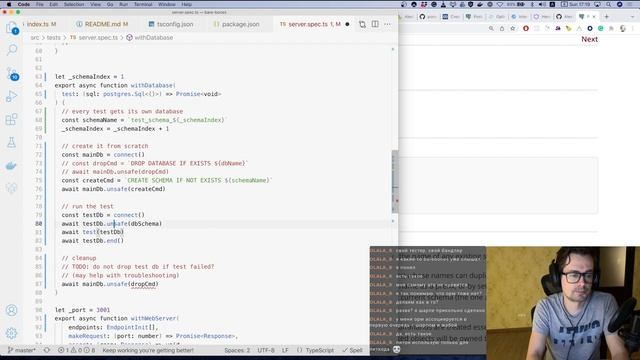This screenshot has height=360, width=640.
Task: Open the errors and warnings status indicator
Action: click(x=77, y=350)
